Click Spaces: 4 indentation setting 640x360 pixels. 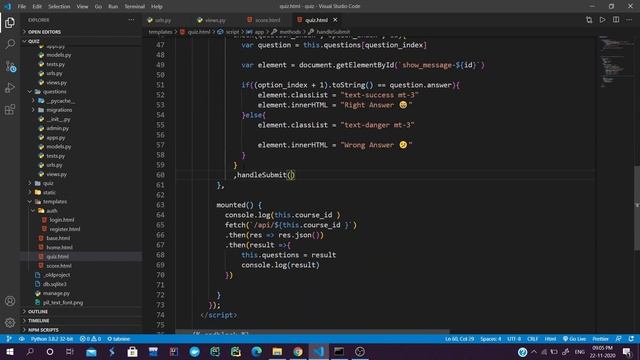click(x=490, y=339)
